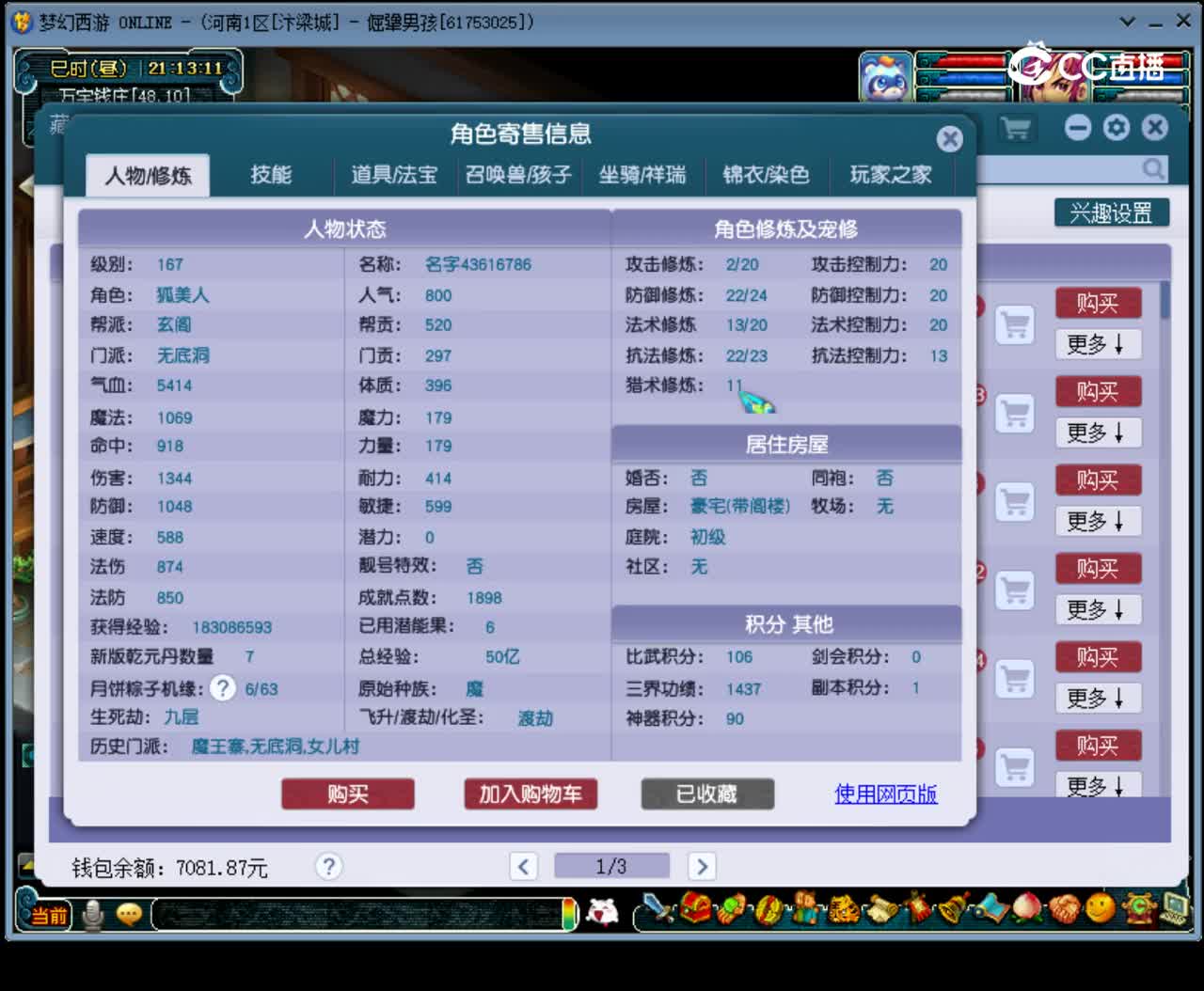This screenshot has width=1204, height=991.
Task: Click the 月饼粽子机缘 help question mark
Action: [223, 688]
